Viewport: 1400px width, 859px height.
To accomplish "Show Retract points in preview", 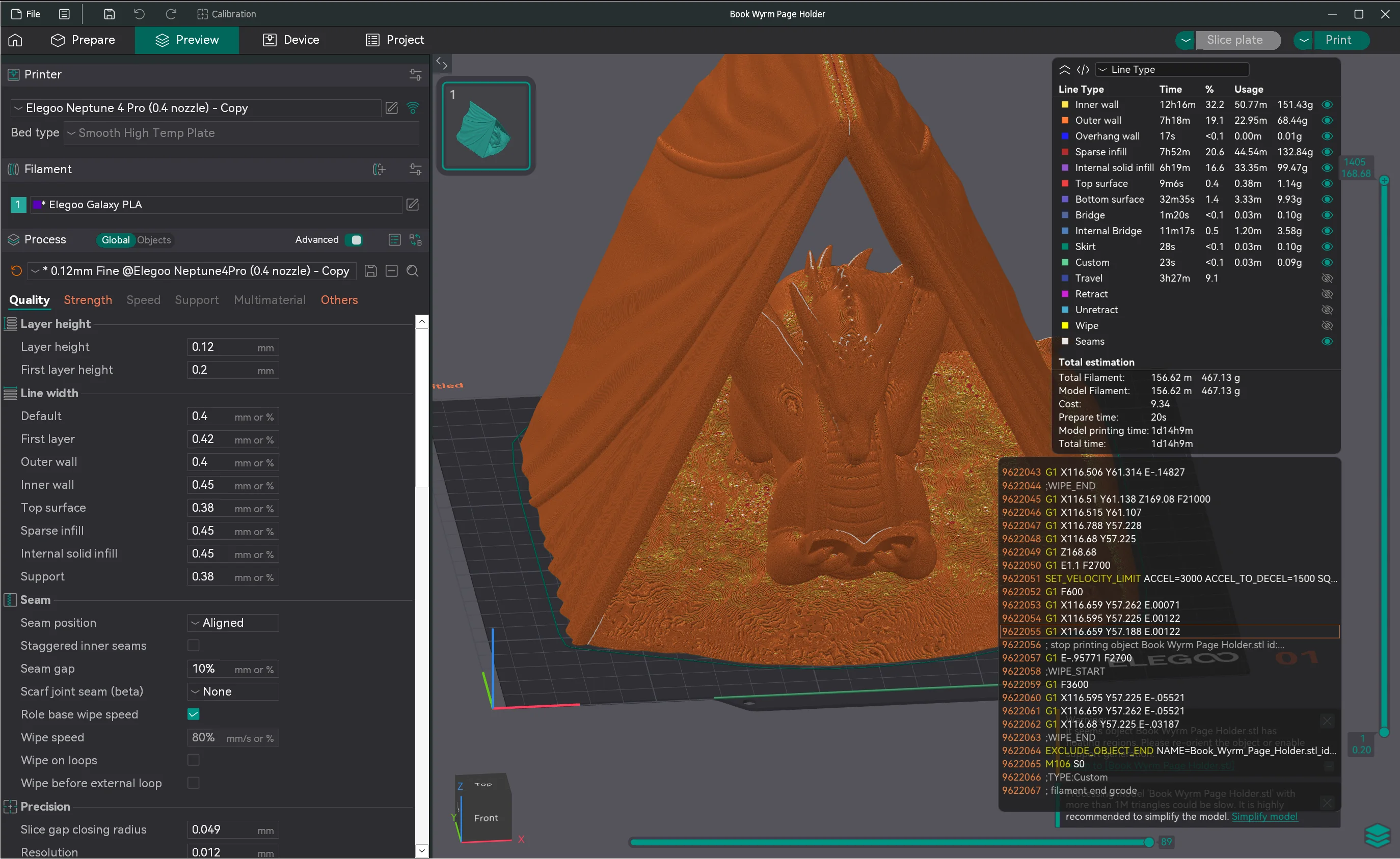I will click(1327, 294).
